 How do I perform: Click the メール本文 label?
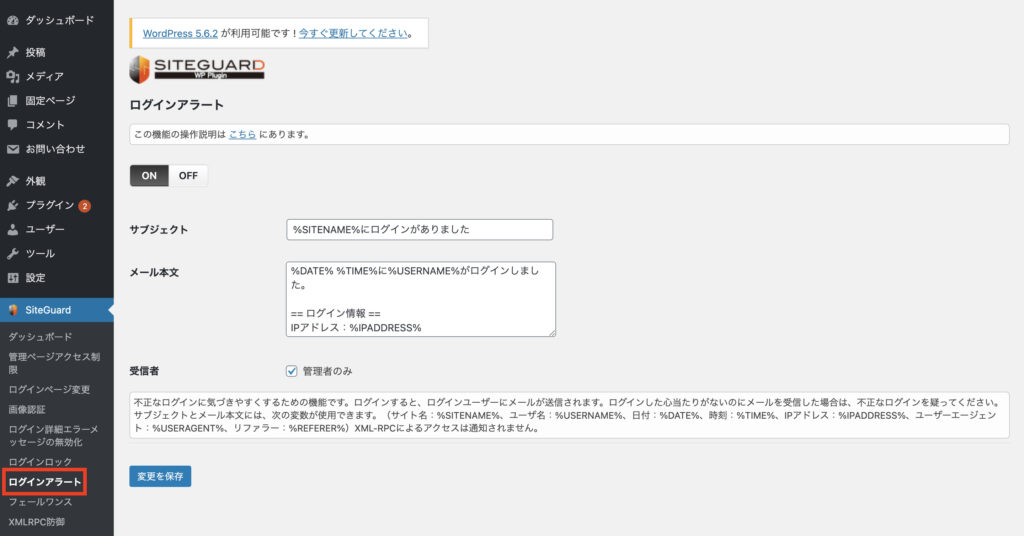(x=154, y=272)
